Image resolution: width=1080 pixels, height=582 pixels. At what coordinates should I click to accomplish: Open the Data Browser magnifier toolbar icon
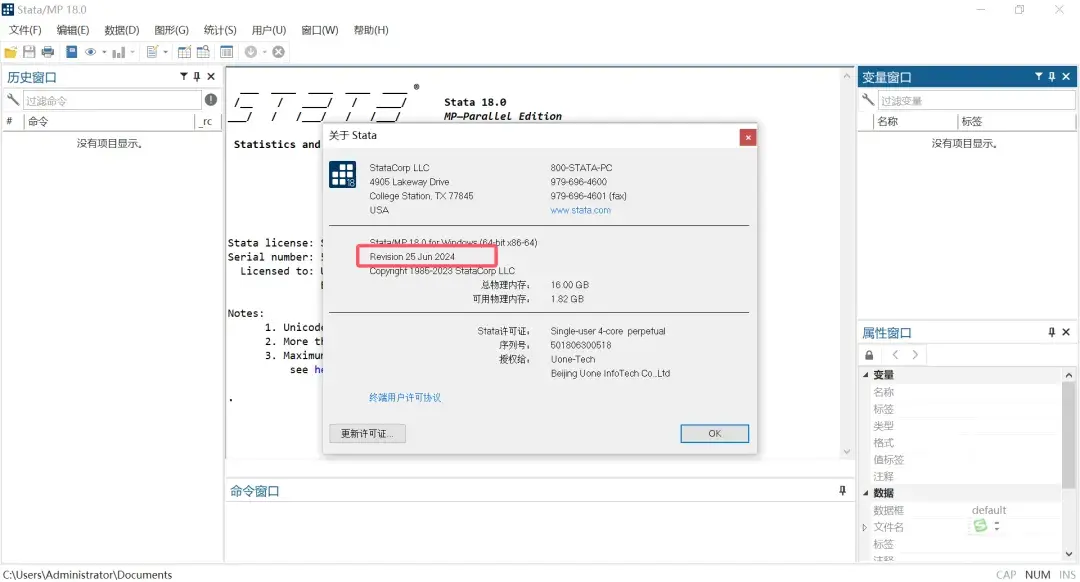(x=203, y=52)
